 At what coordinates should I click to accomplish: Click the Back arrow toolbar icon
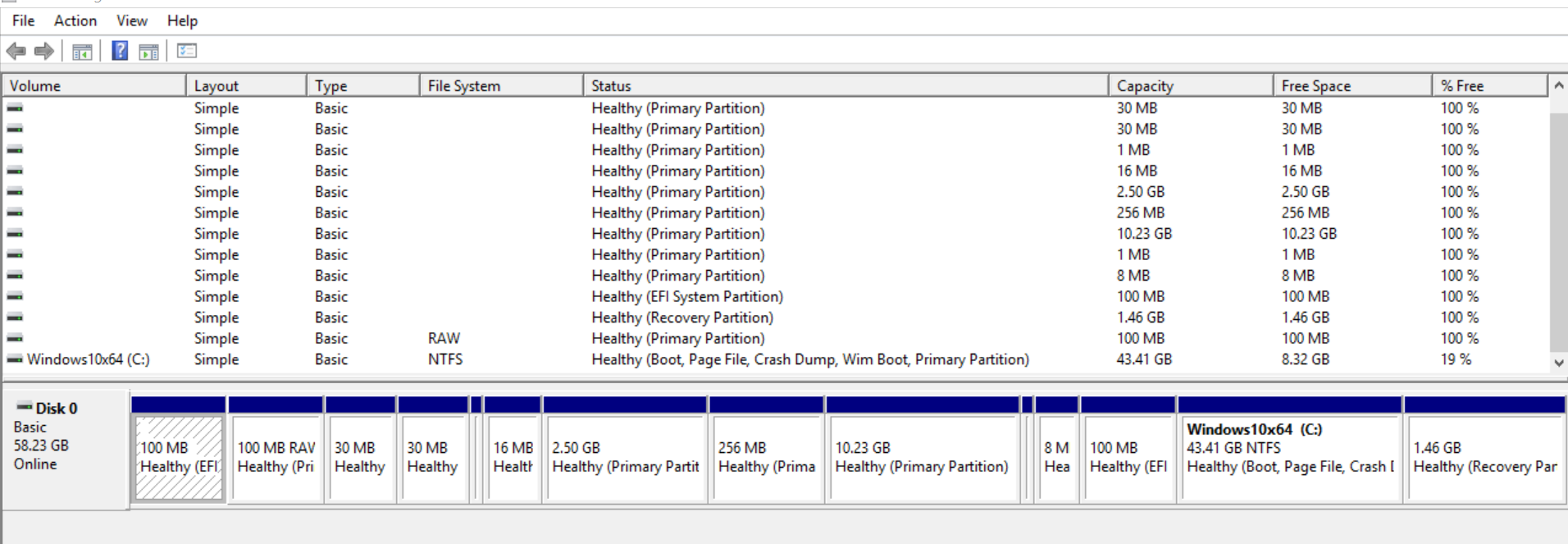pos(16,51)
